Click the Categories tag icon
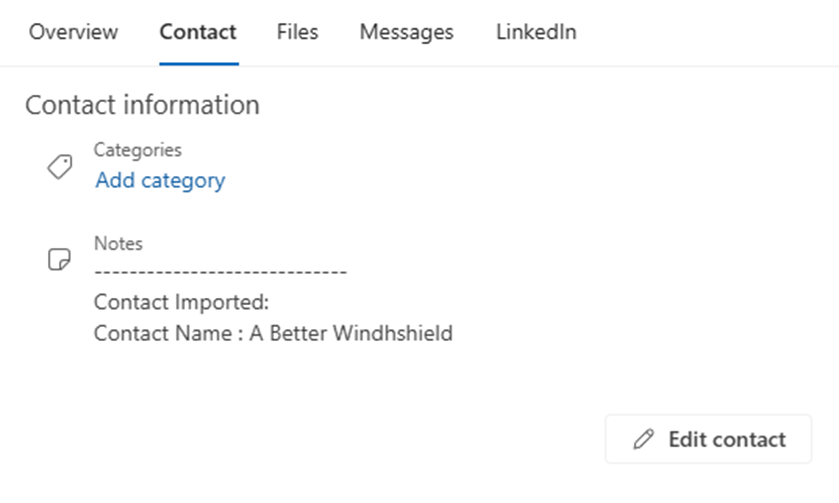The width and height of the screenshot is (839, 503). pos(60,166)
